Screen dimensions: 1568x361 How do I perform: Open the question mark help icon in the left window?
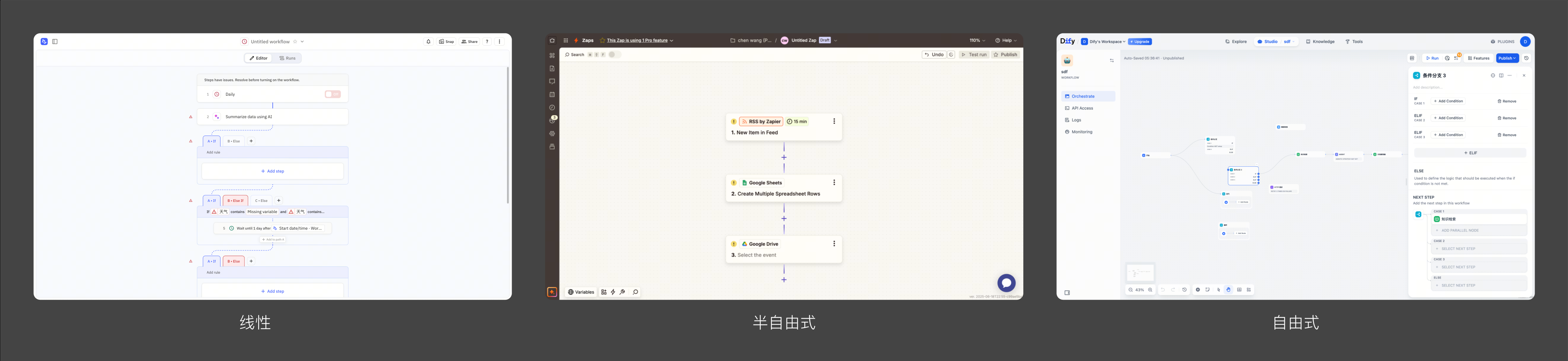click(x=487, y=41)
